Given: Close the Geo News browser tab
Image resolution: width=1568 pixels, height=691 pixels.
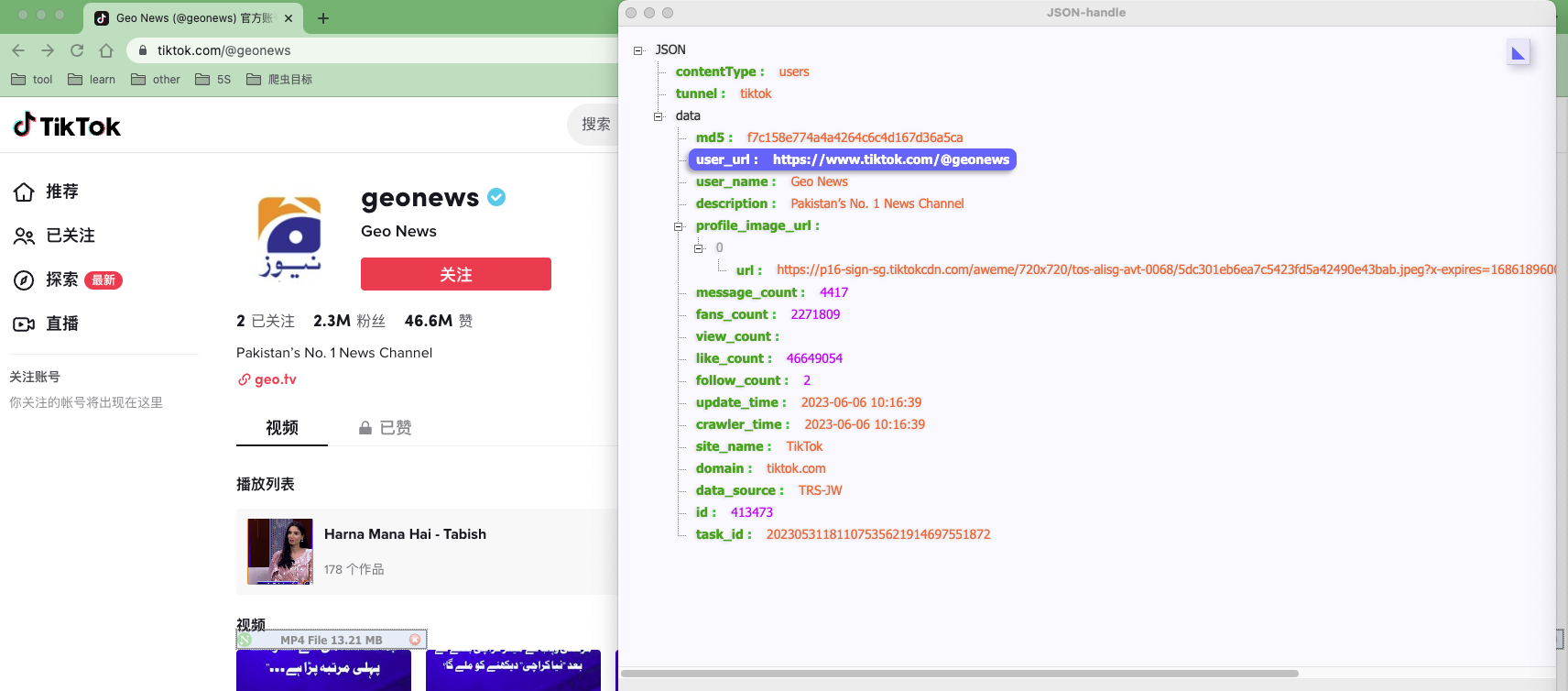Looking at the screenshot, I should point(289,18).
